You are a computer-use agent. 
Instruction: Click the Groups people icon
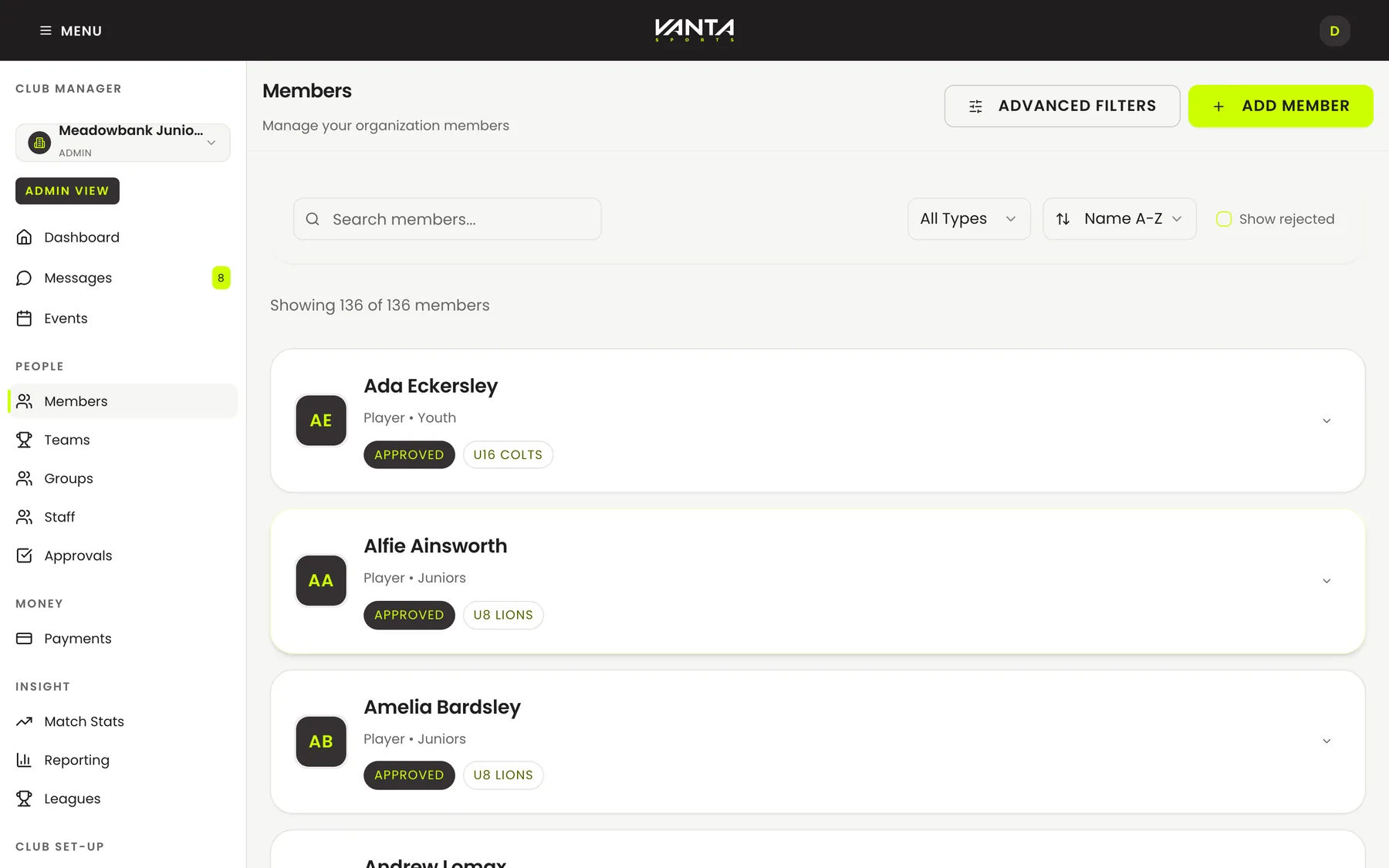pyautogui.click(x=25, y=478)
